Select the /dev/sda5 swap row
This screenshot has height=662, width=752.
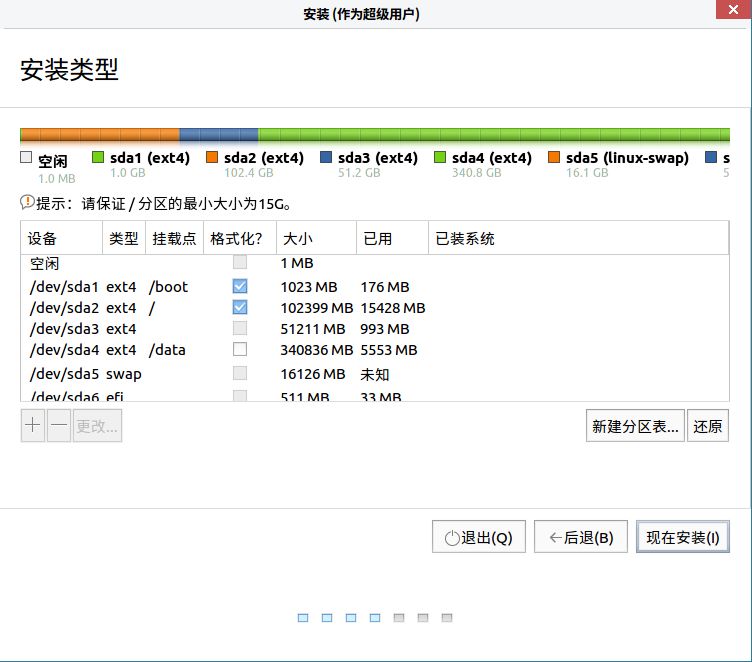[375, 374]
